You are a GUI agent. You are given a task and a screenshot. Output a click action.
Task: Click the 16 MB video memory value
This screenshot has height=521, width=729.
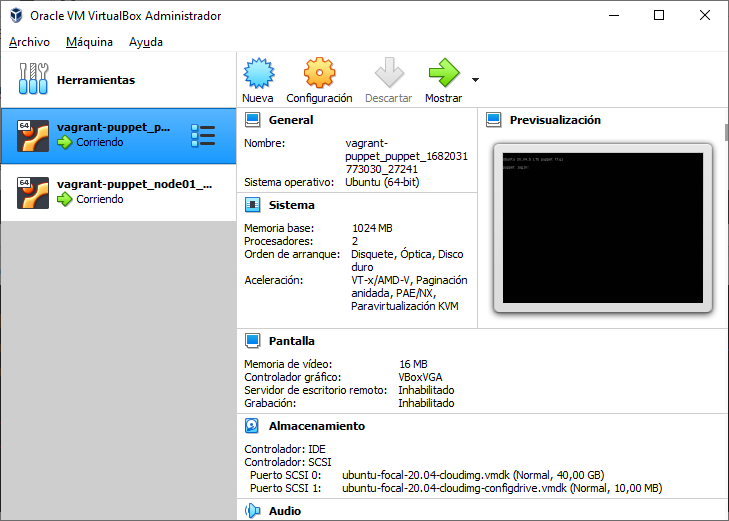click(413, 364)
